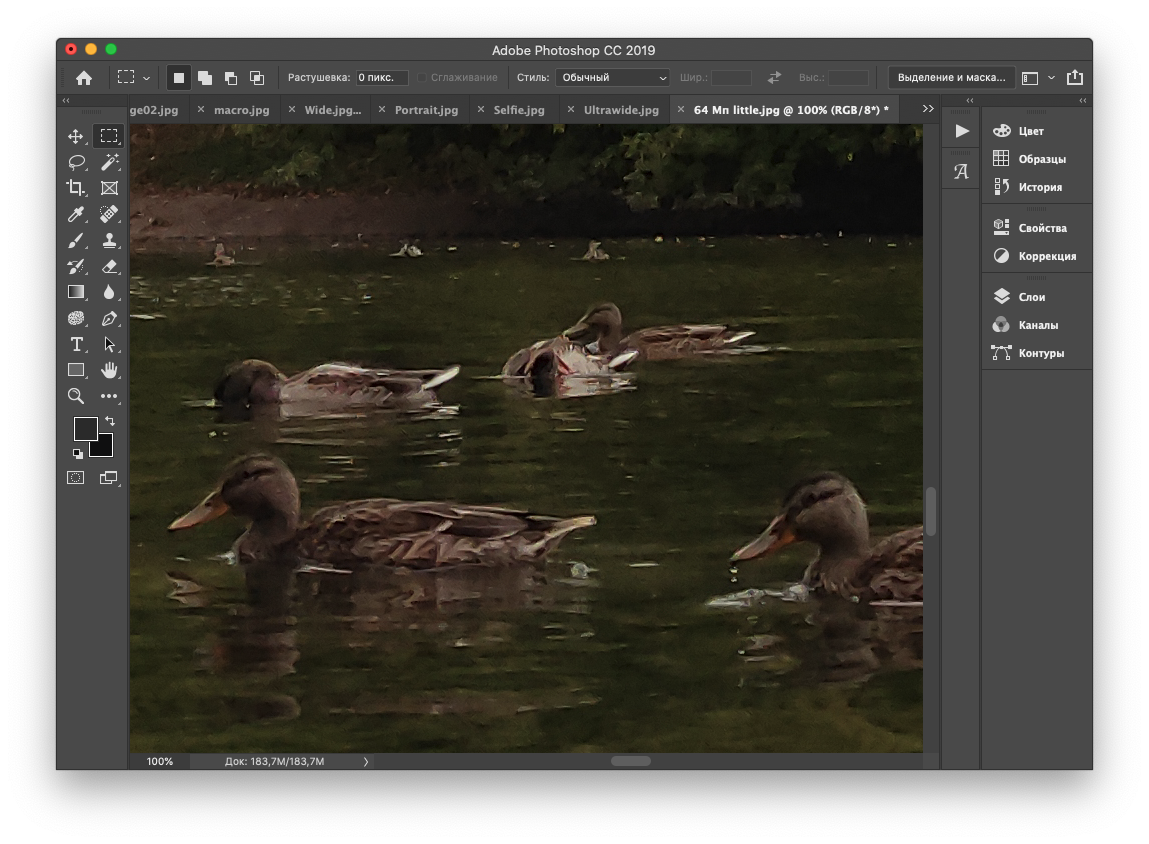The width and height of the screenshot is (1149, 844).
Task: Open the Стиль dropdown
Action: (613, 78)
